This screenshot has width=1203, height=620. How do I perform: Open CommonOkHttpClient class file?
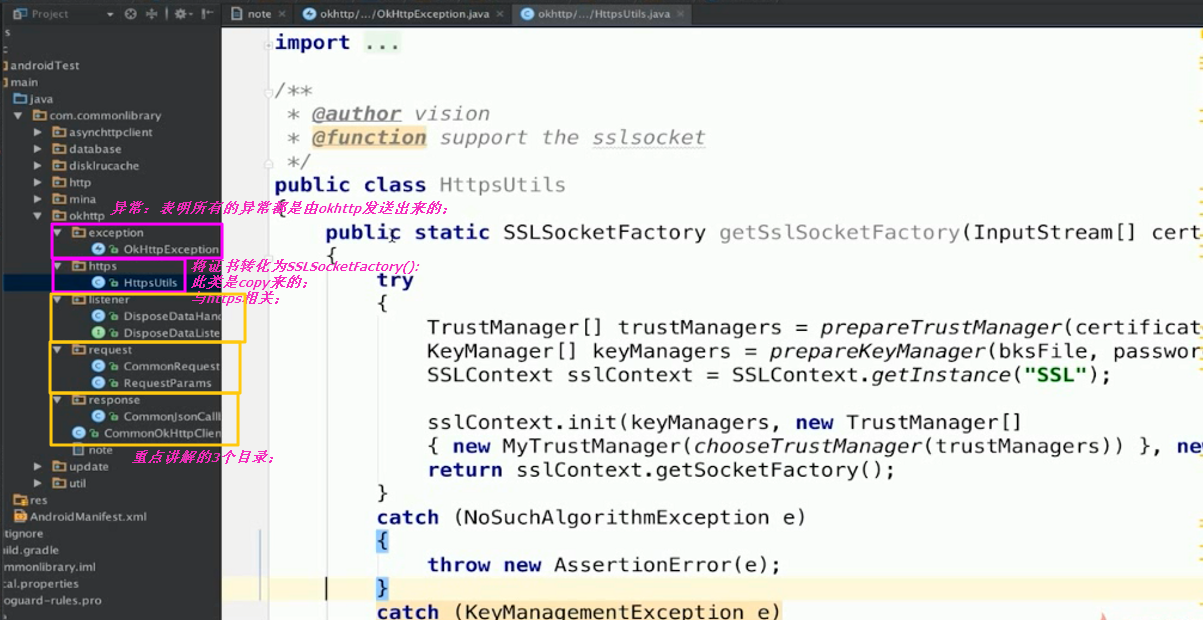click(146, 434)
